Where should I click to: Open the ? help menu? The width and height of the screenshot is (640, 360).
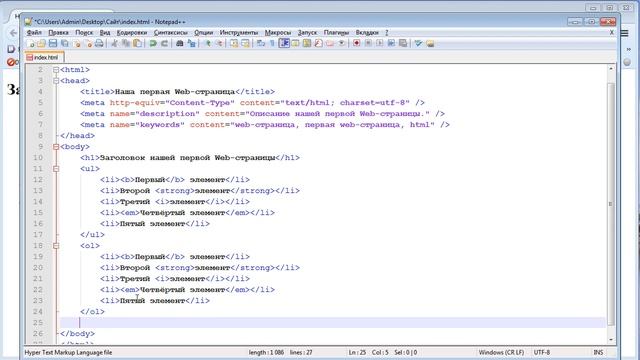click(x=387, y=32)
